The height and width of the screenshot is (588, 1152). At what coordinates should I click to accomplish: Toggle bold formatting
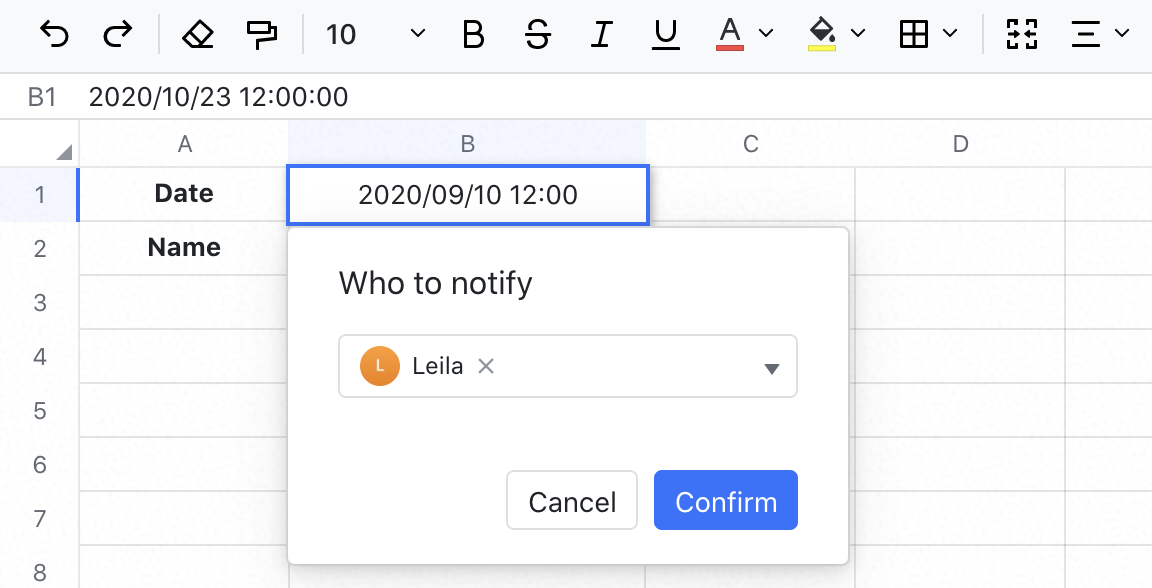[x=472, y=35]
